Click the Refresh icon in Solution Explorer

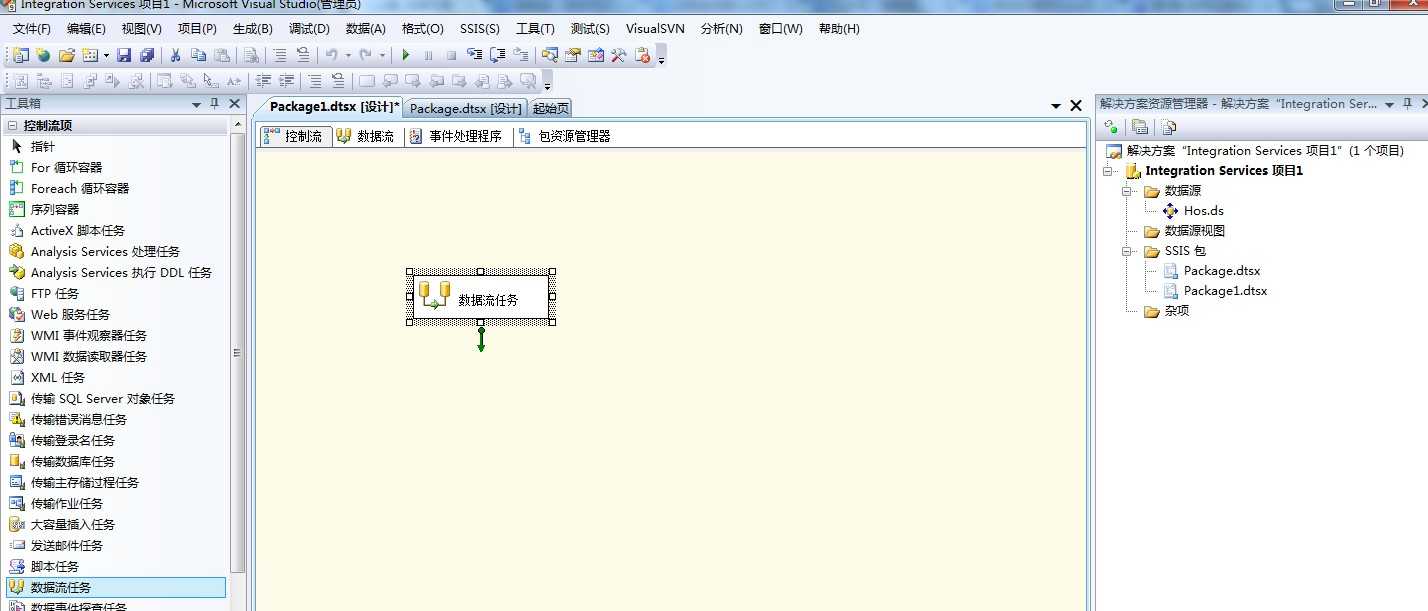(x=1110, y=127)
